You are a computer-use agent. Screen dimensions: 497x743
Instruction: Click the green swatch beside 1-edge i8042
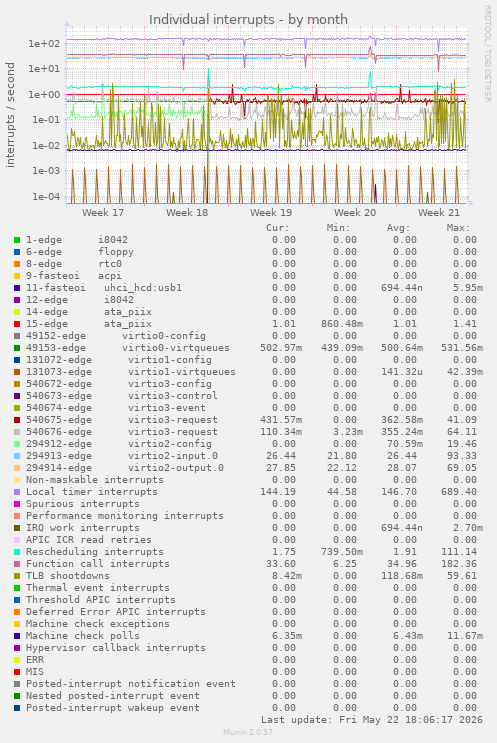tap(17, 240)
